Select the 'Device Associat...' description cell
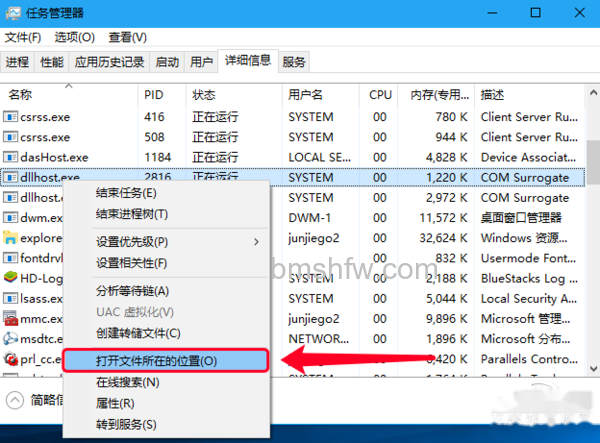The height and width of the screenshot is (443, 600). click(x=528, y=157)
